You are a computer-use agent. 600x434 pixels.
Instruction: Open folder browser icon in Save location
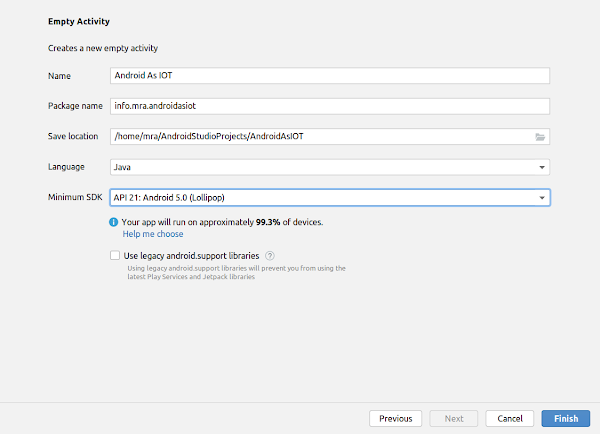coord(540,137)
